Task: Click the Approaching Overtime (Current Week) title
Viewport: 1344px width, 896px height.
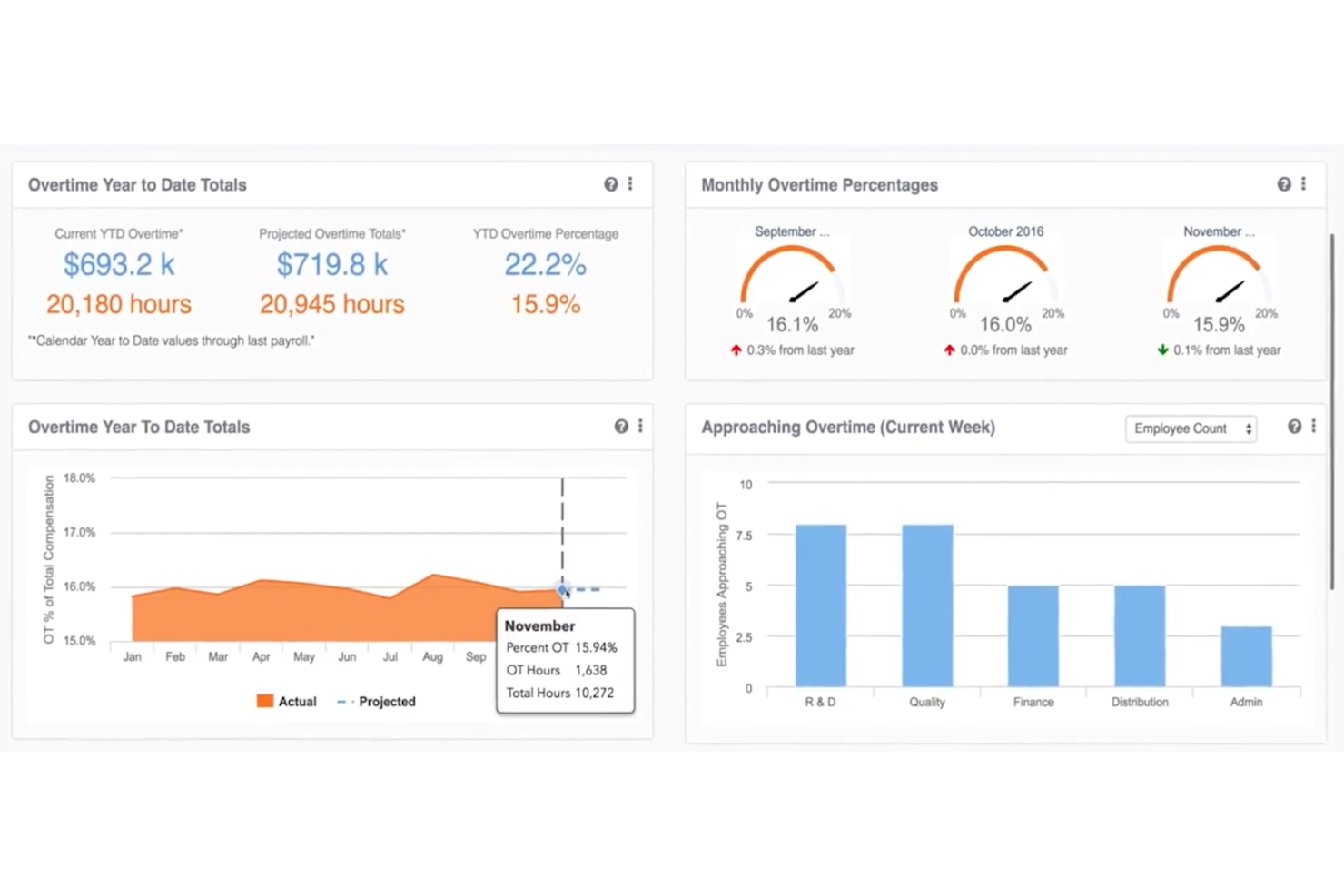Action: tap(848, 427)
